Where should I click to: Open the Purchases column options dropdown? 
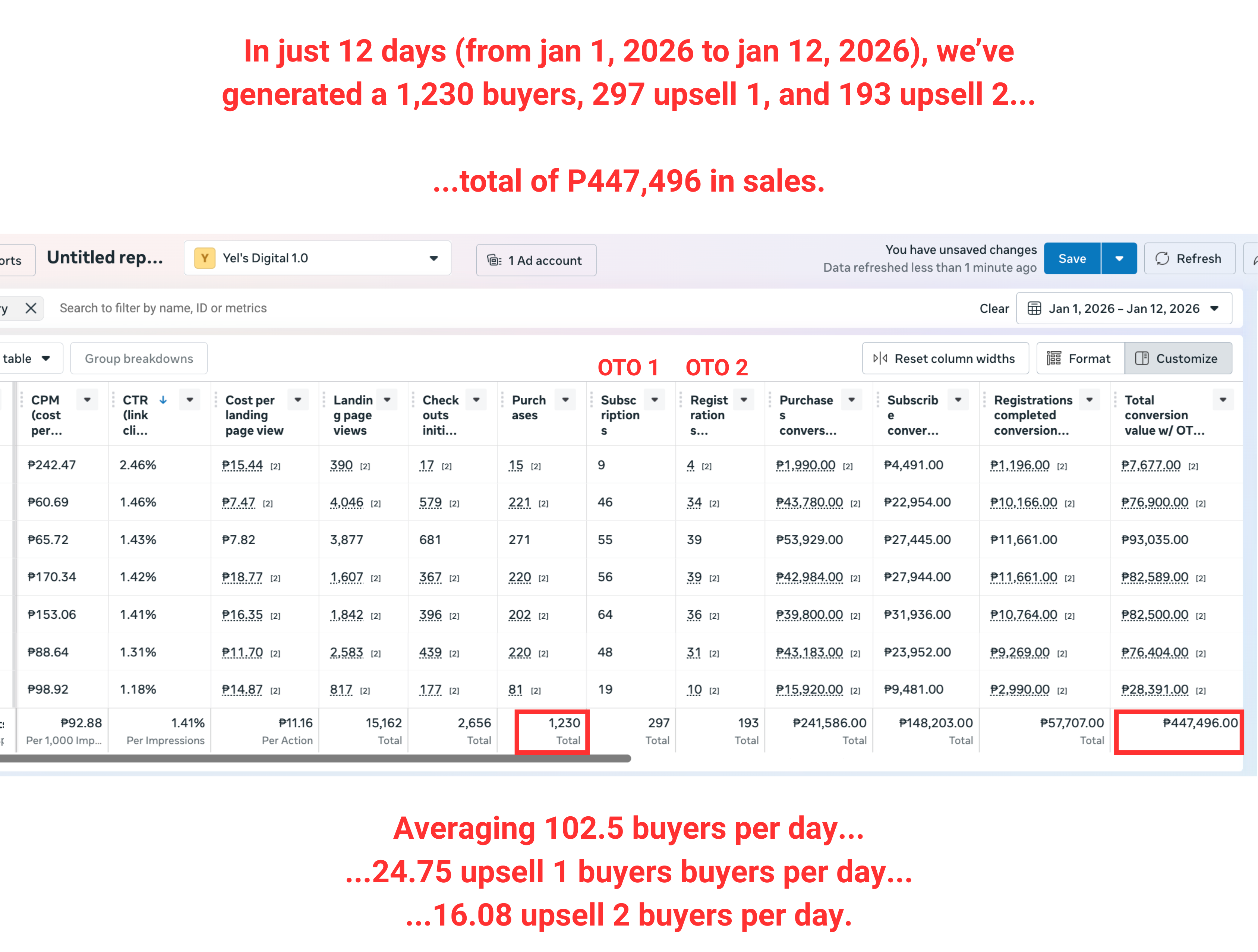[x=565, y=400]
